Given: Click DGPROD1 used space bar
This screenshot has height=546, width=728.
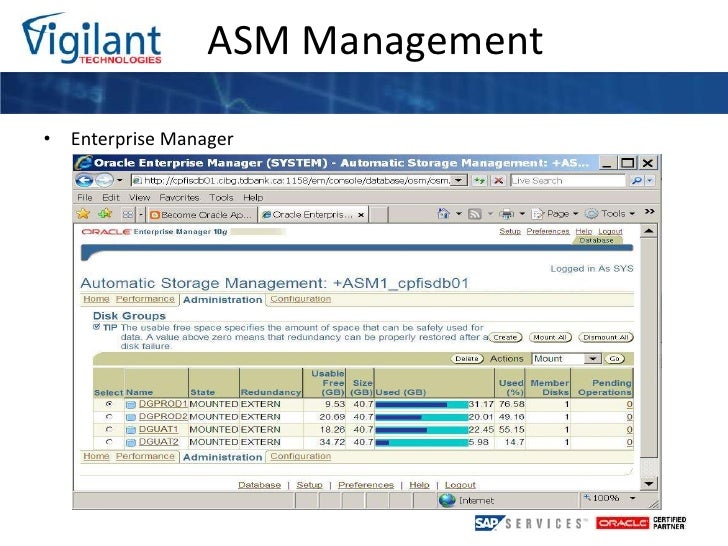Looking at the screenshot, I should pos(422,405).
